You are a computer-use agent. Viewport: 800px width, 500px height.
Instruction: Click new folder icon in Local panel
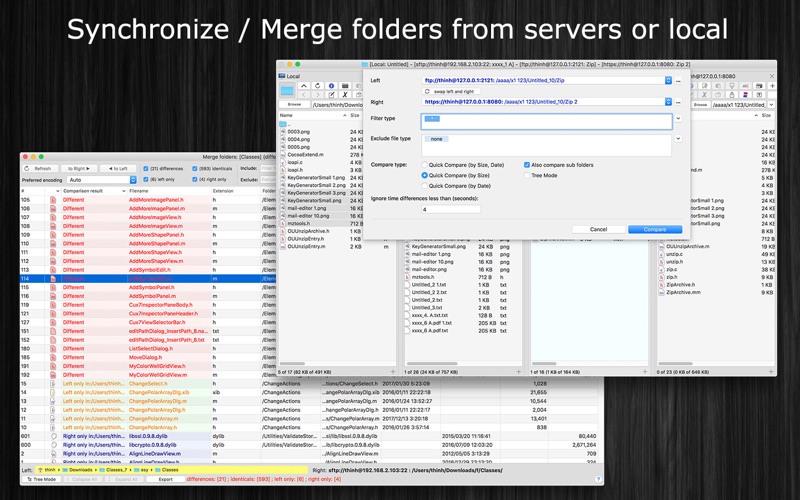(345, 86)
